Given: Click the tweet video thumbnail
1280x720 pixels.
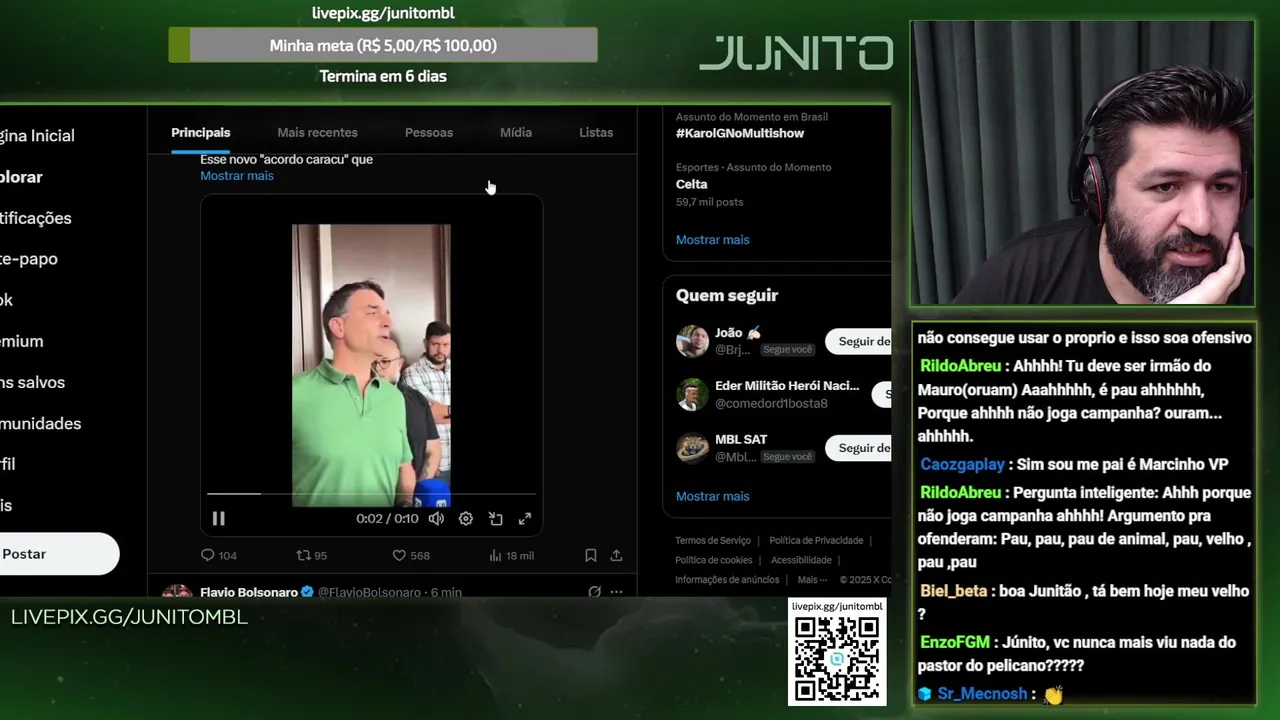Looking at the screenshot, I should pos(371,365).
